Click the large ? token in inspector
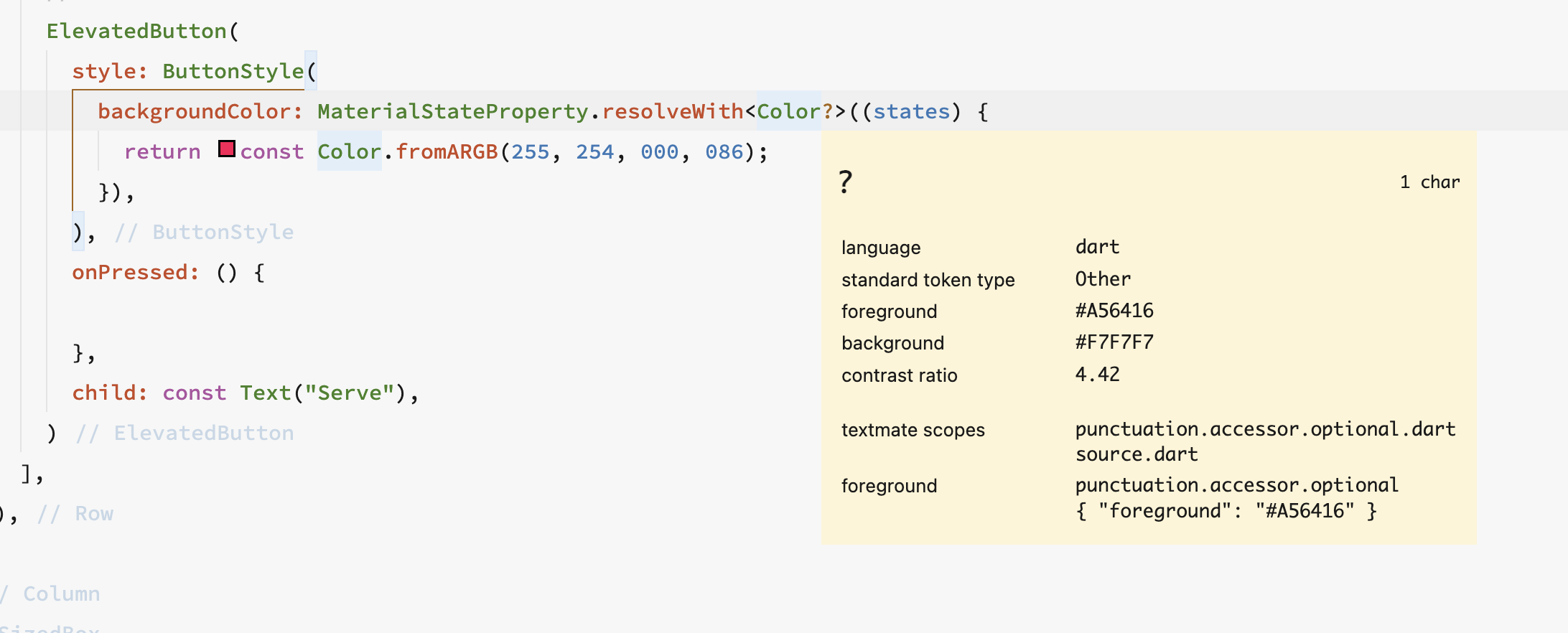1568x633 pixels. pos(846,182)
